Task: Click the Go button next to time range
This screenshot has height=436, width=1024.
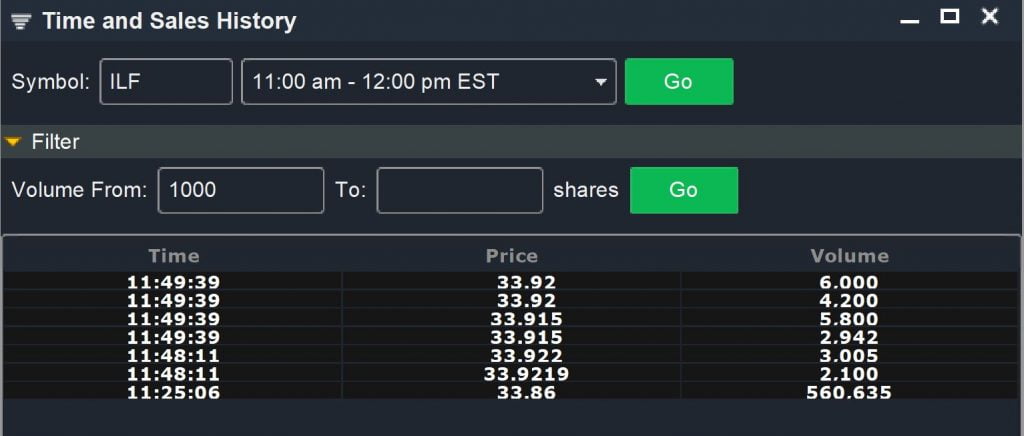Action: pyautogui.click(x=679, y=82)
